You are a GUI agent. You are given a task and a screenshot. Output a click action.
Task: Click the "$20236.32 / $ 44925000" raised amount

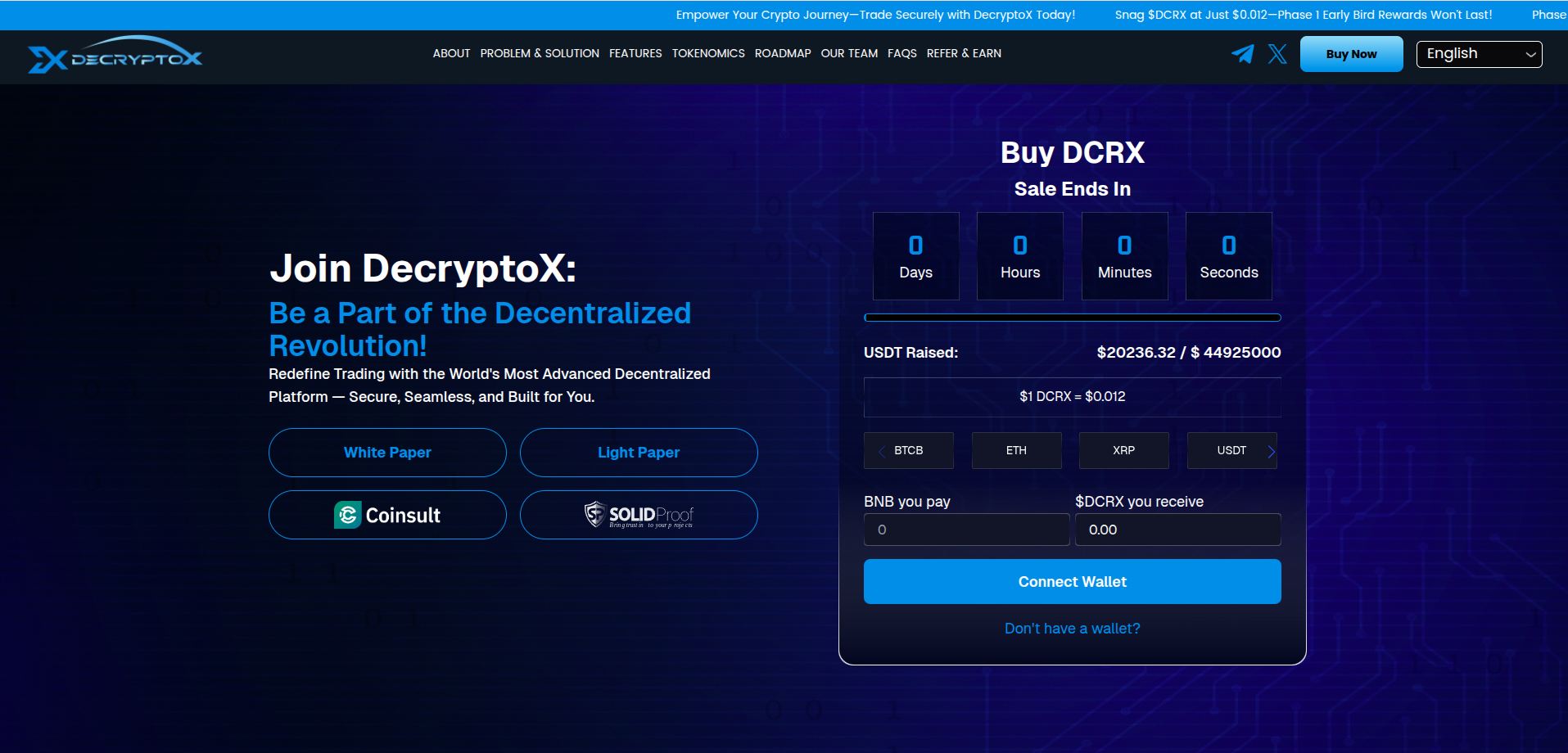(x=1189, y=353)
